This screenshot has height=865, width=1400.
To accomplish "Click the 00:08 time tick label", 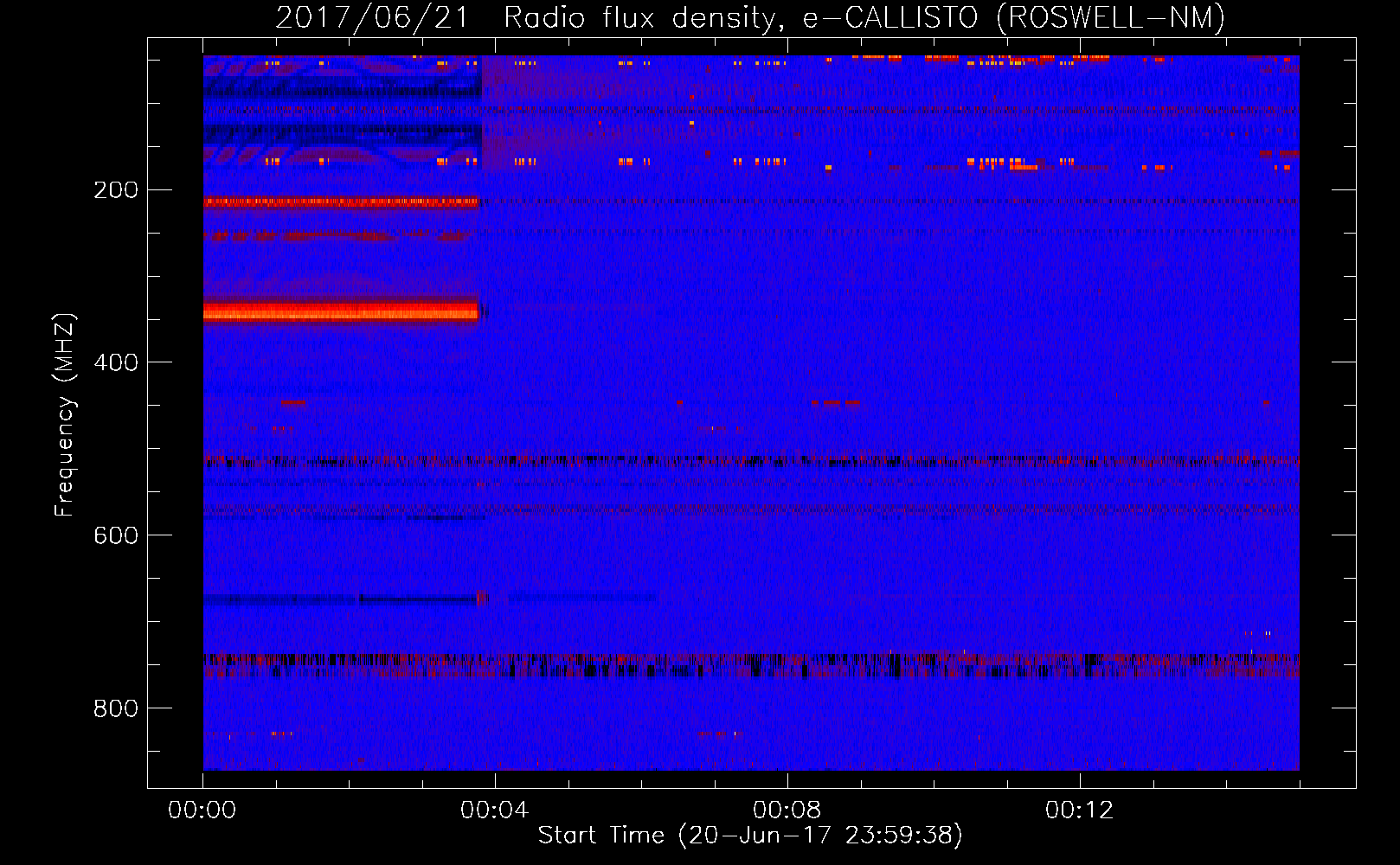I will (x=787, y=811).
